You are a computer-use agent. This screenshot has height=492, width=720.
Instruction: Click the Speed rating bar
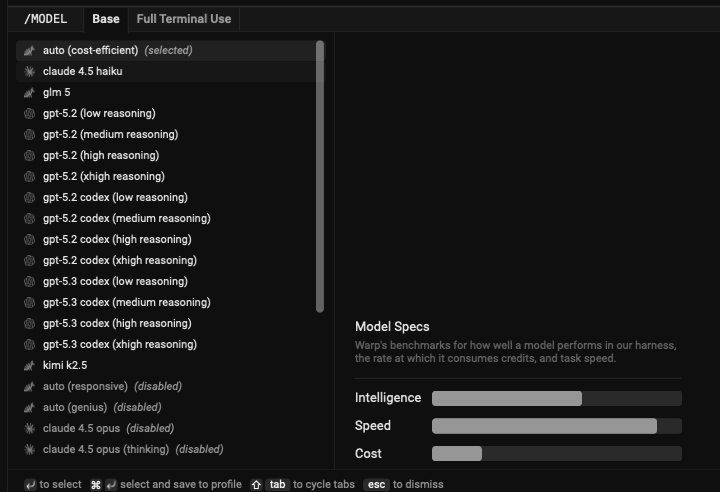point(557,426)
